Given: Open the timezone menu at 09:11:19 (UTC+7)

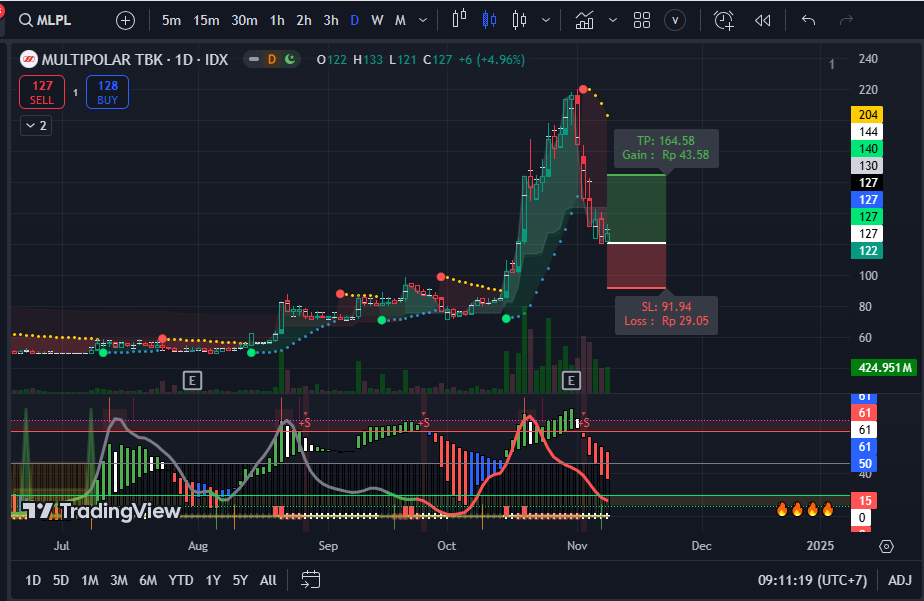Looking at the screenshot, I should [812, 580].
